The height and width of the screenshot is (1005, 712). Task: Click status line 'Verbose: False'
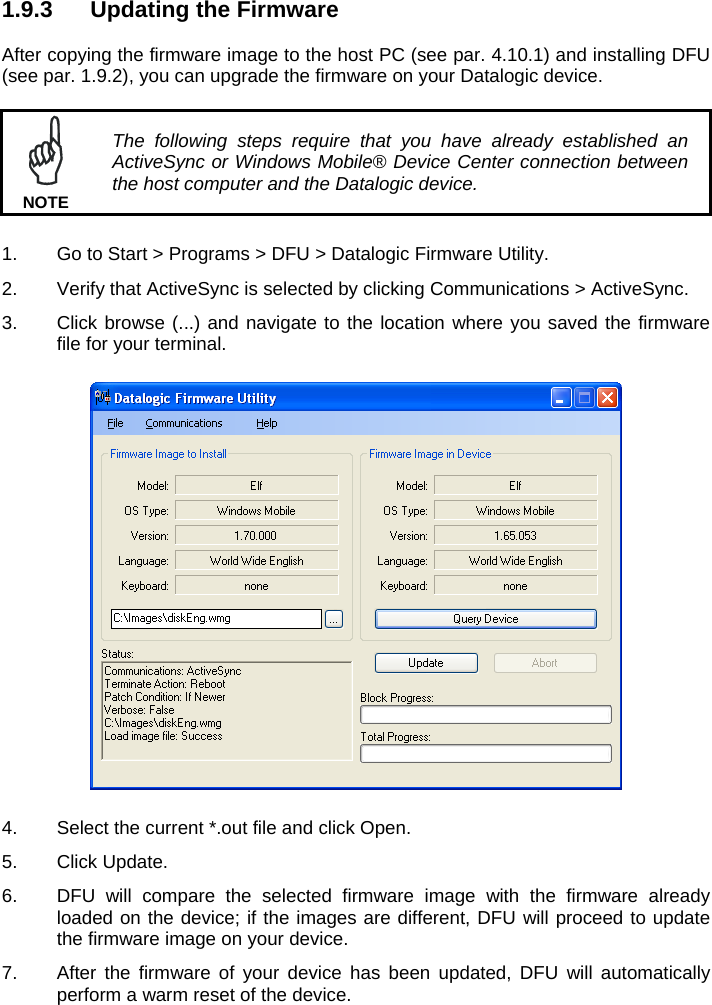pyautogui.click(x=139, y=710)
